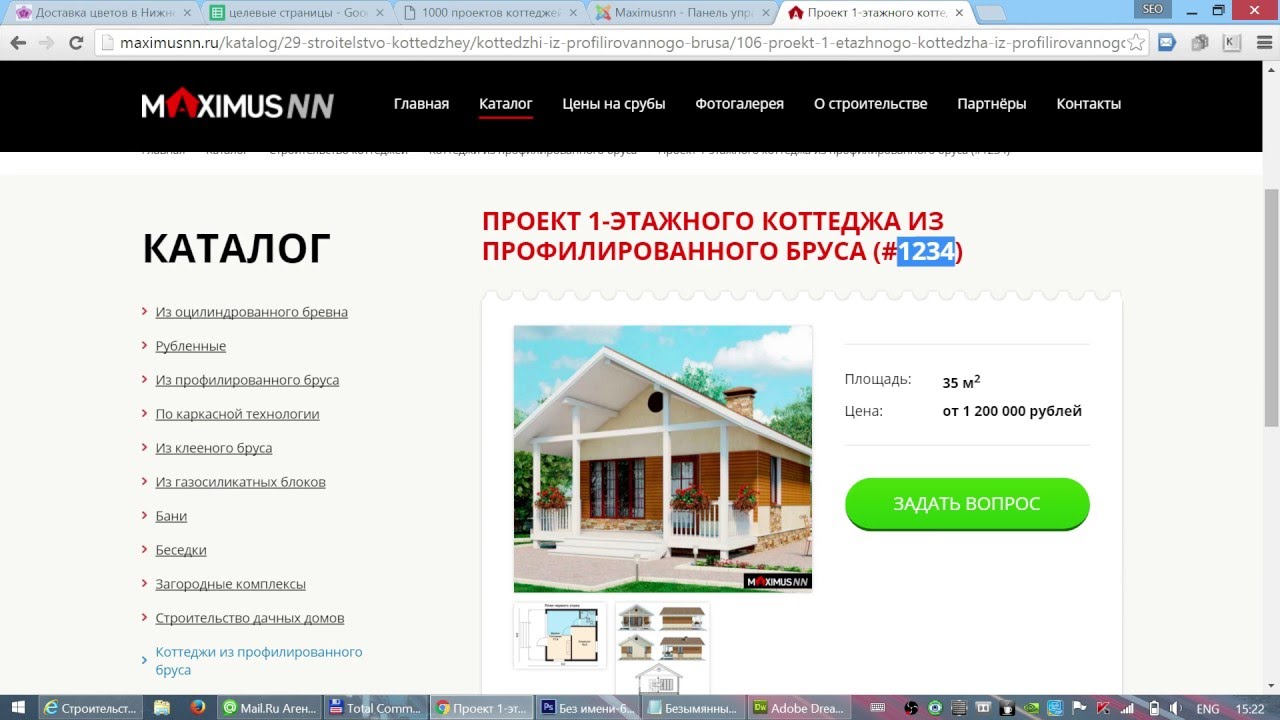Open a new browser tab
1280x720 pixels.
[990, 13]
